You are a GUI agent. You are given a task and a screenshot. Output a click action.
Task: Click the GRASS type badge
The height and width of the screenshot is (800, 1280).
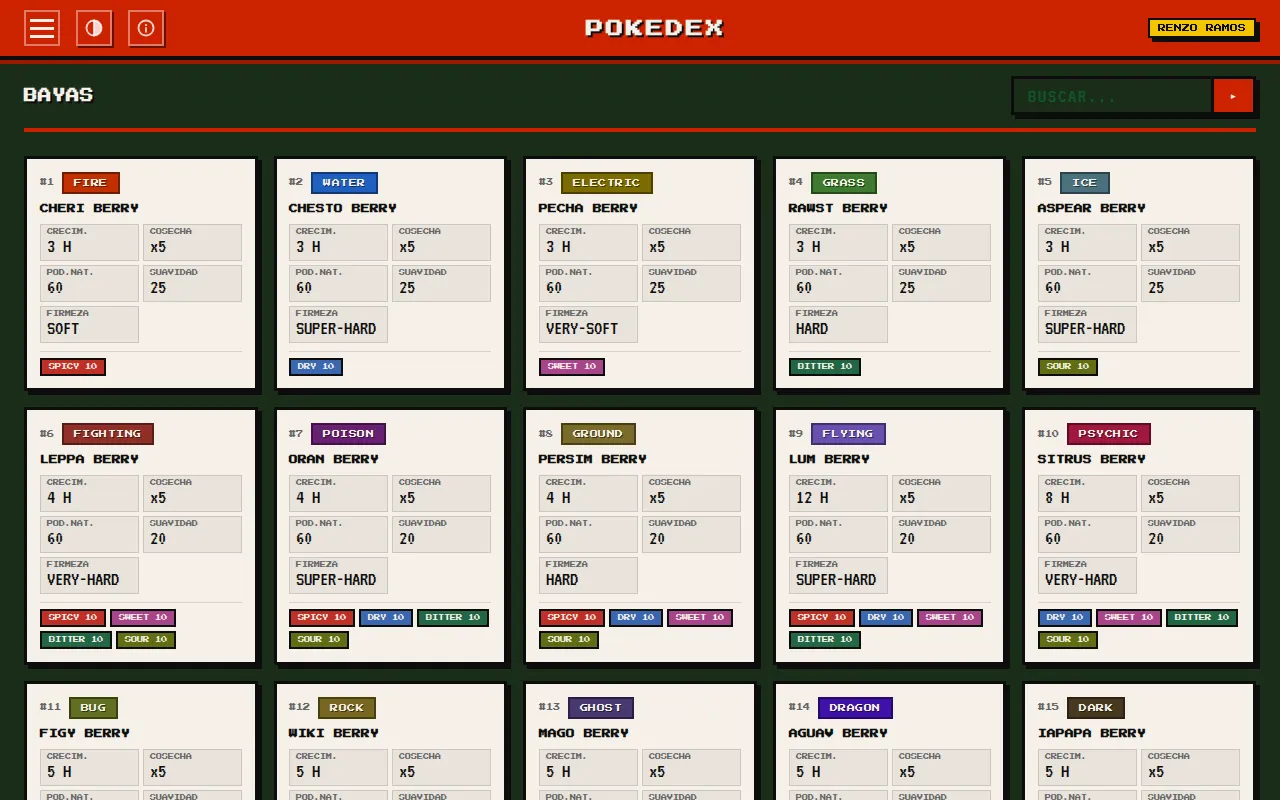[844, 183]
